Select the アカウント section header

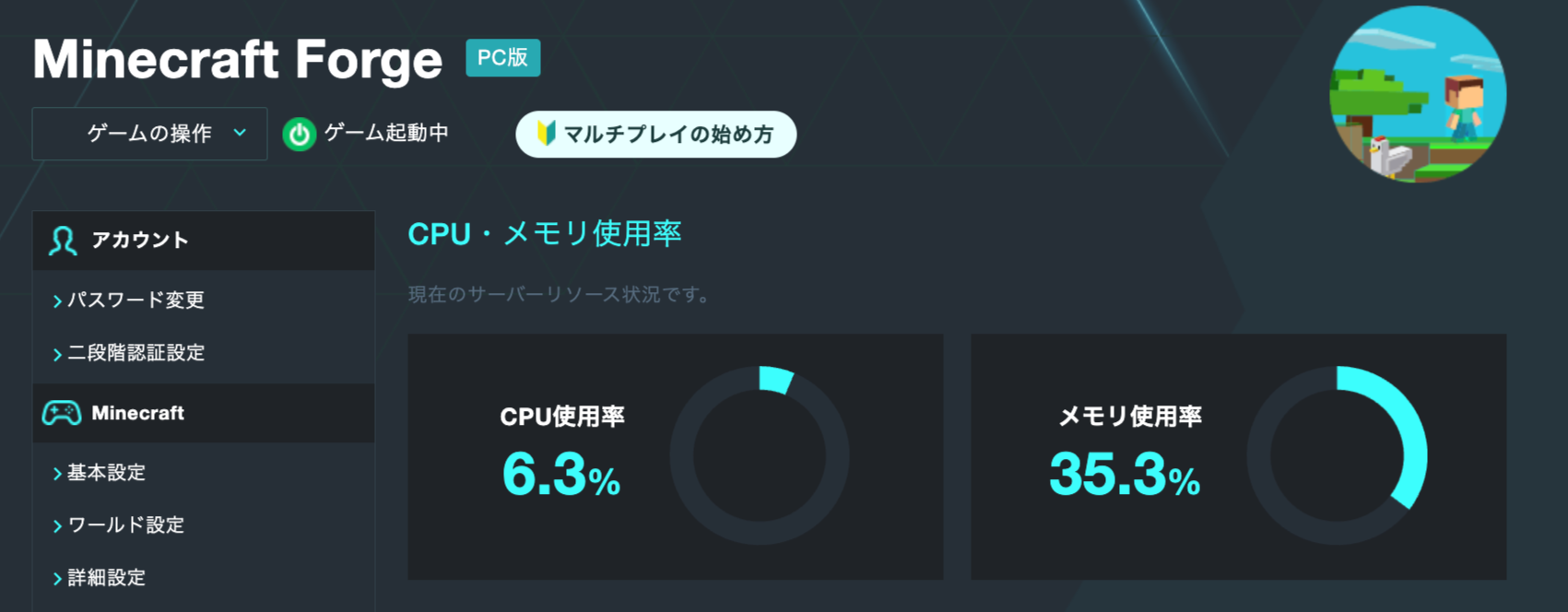click(x=204, y=241)
